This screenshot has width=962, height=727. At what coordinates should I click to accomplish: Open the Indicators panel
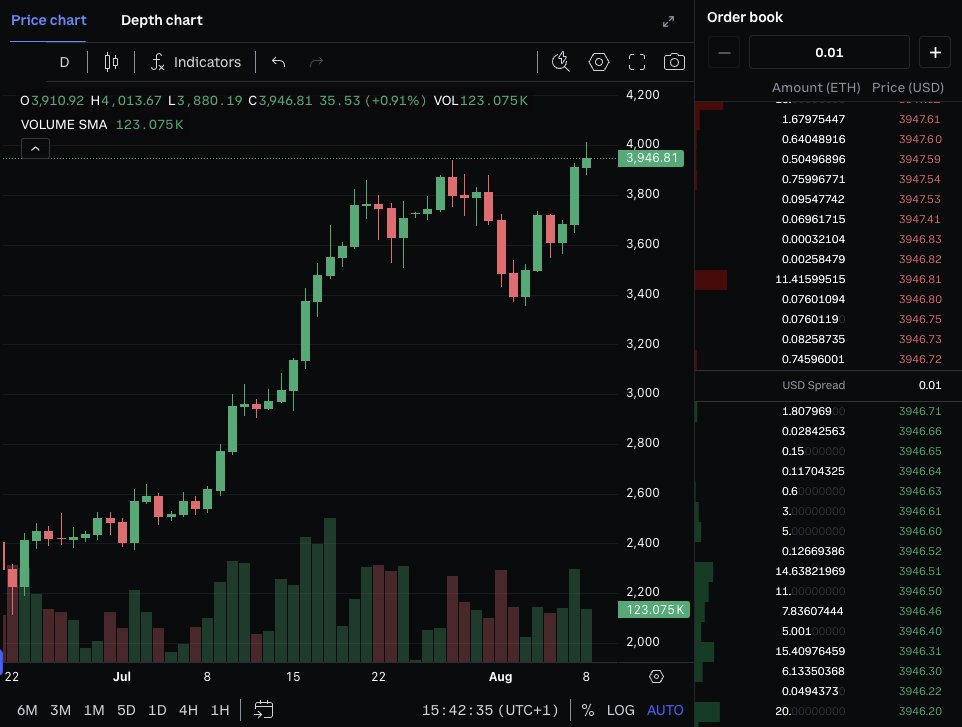point(195,62)
